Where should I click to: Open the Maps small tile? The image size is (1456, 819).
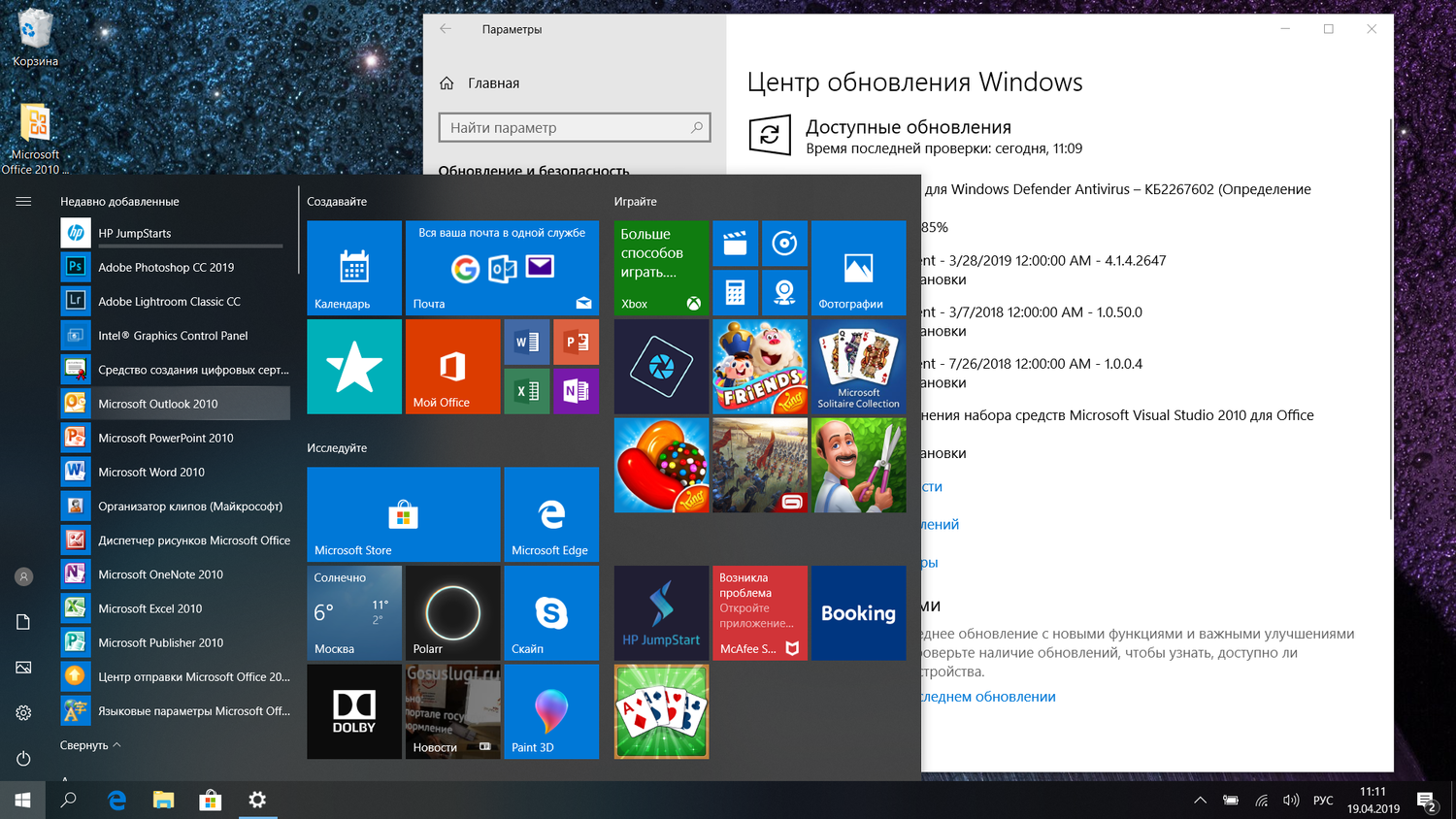click(x=784, y=292)
